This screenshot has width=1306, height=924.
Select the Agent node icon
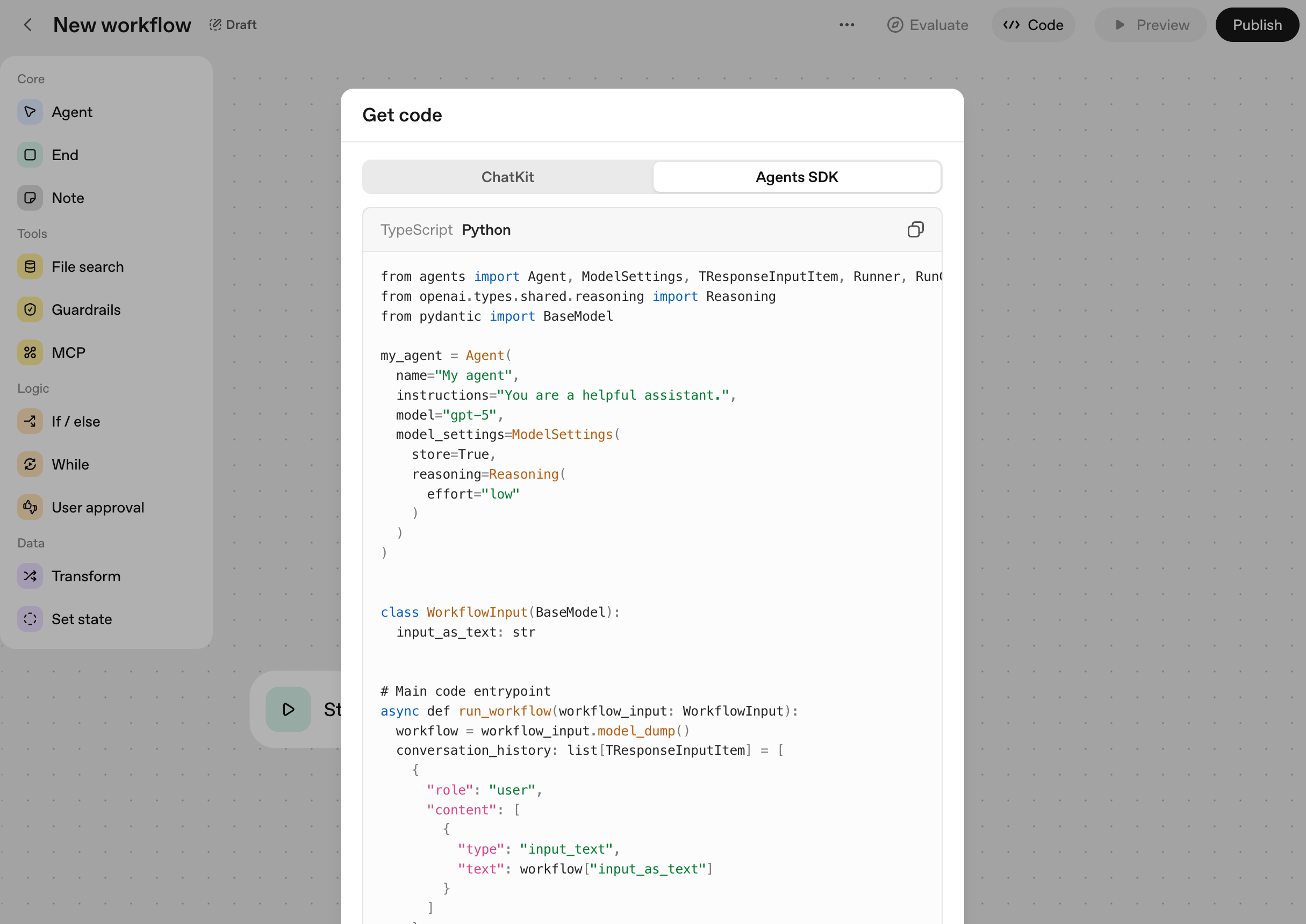point(30,112)
